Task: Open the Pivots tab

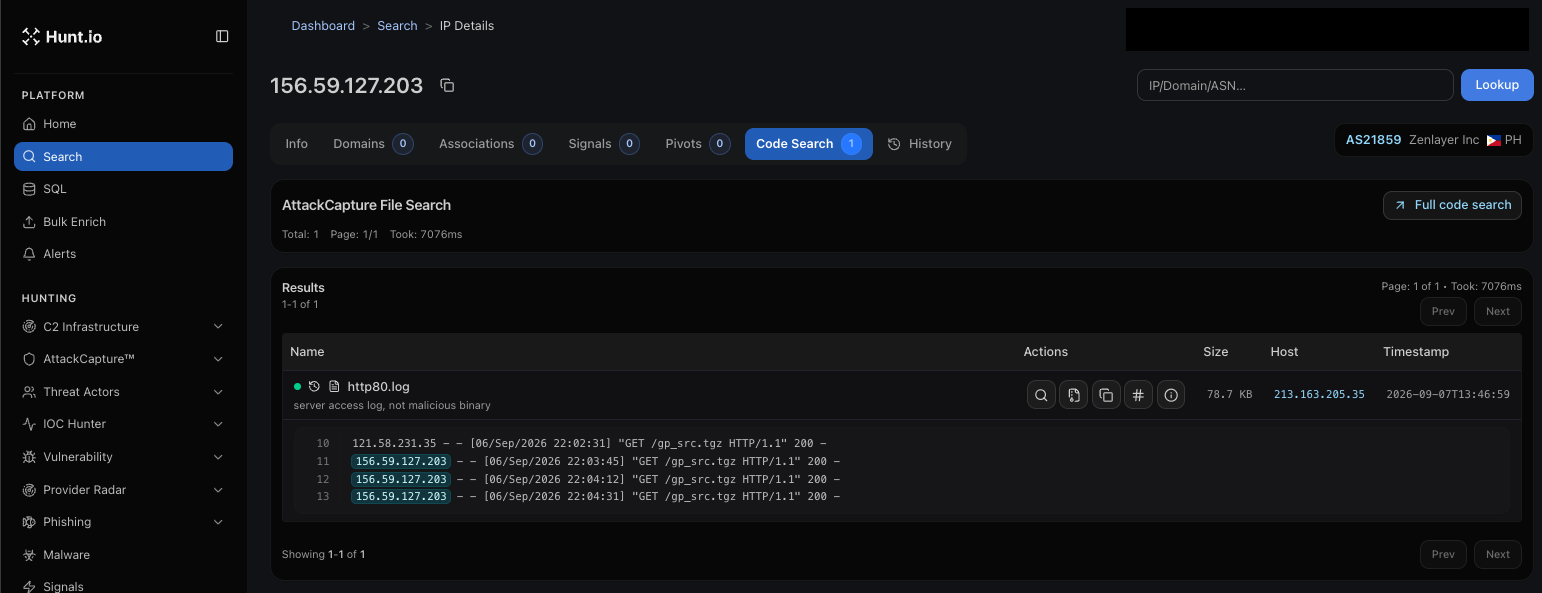Action: coord(698,144)
